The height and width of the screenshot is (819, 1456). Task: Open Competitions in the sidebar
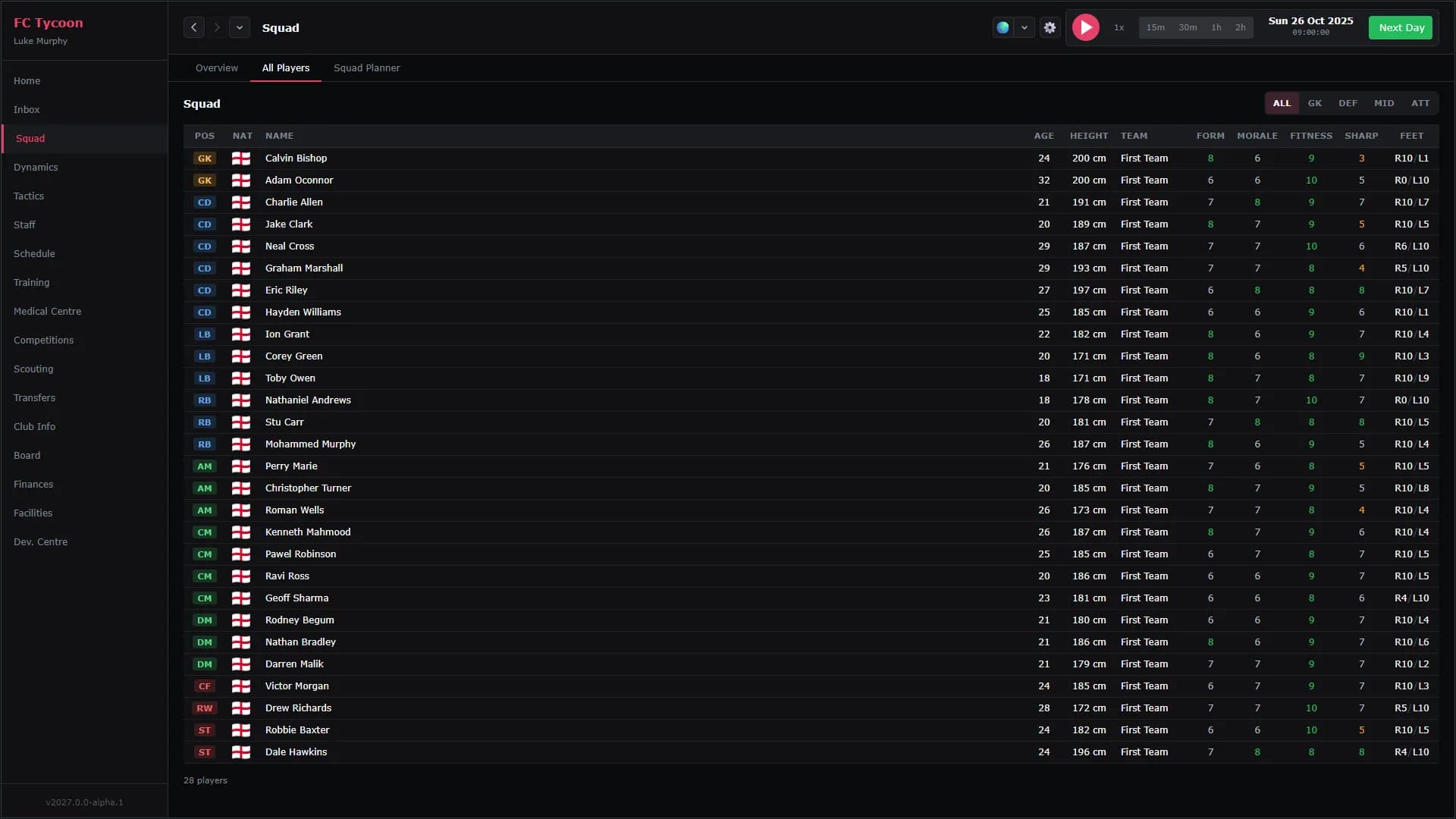84,340
